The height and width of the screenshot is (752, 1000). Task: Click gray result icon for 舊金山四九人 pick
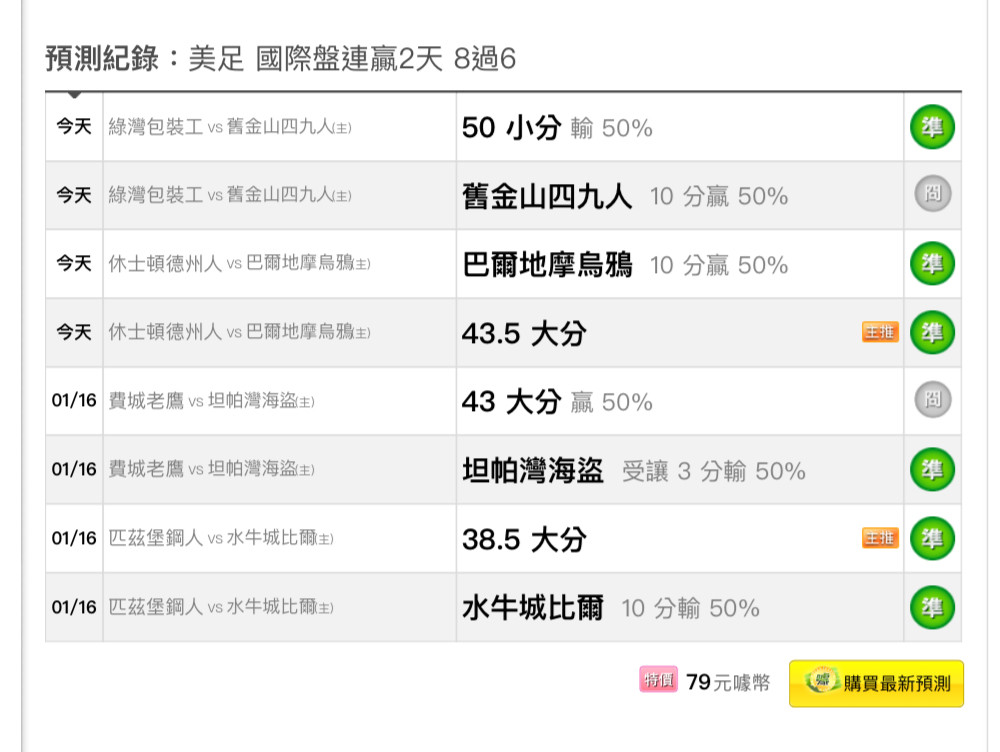click(x=932, y=194)
